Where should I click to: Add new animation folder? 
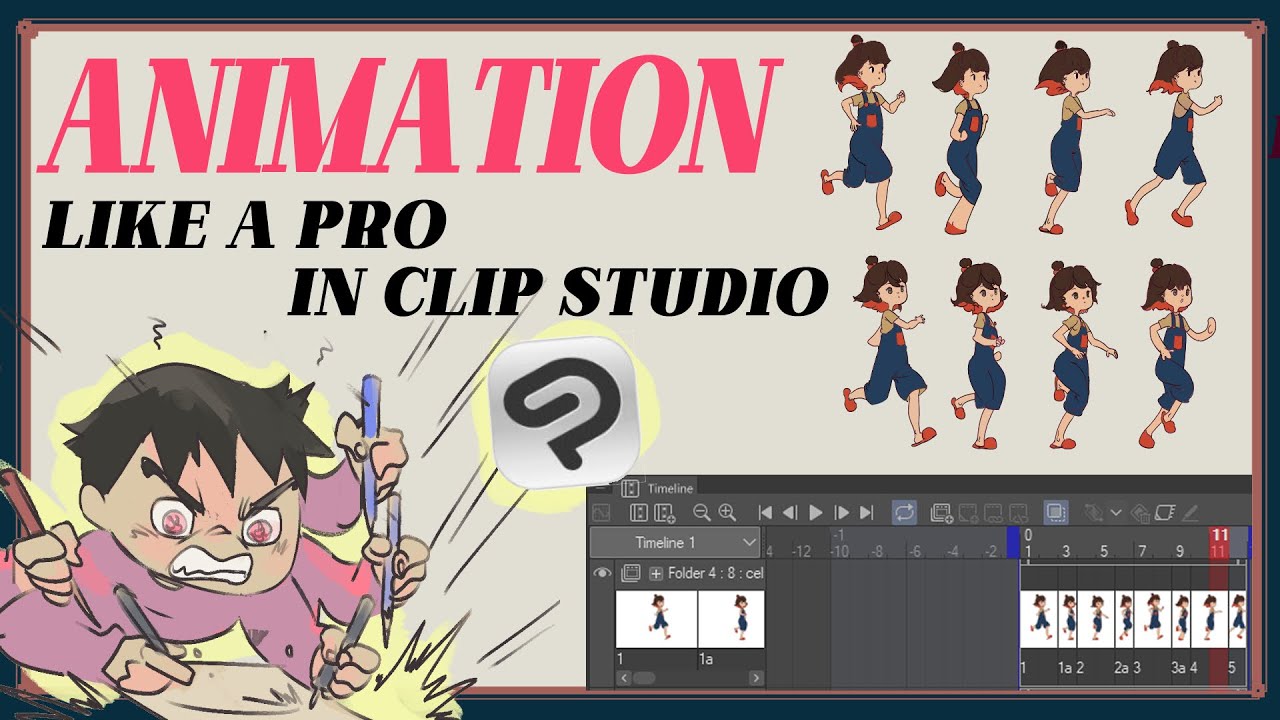click(942, 513)
